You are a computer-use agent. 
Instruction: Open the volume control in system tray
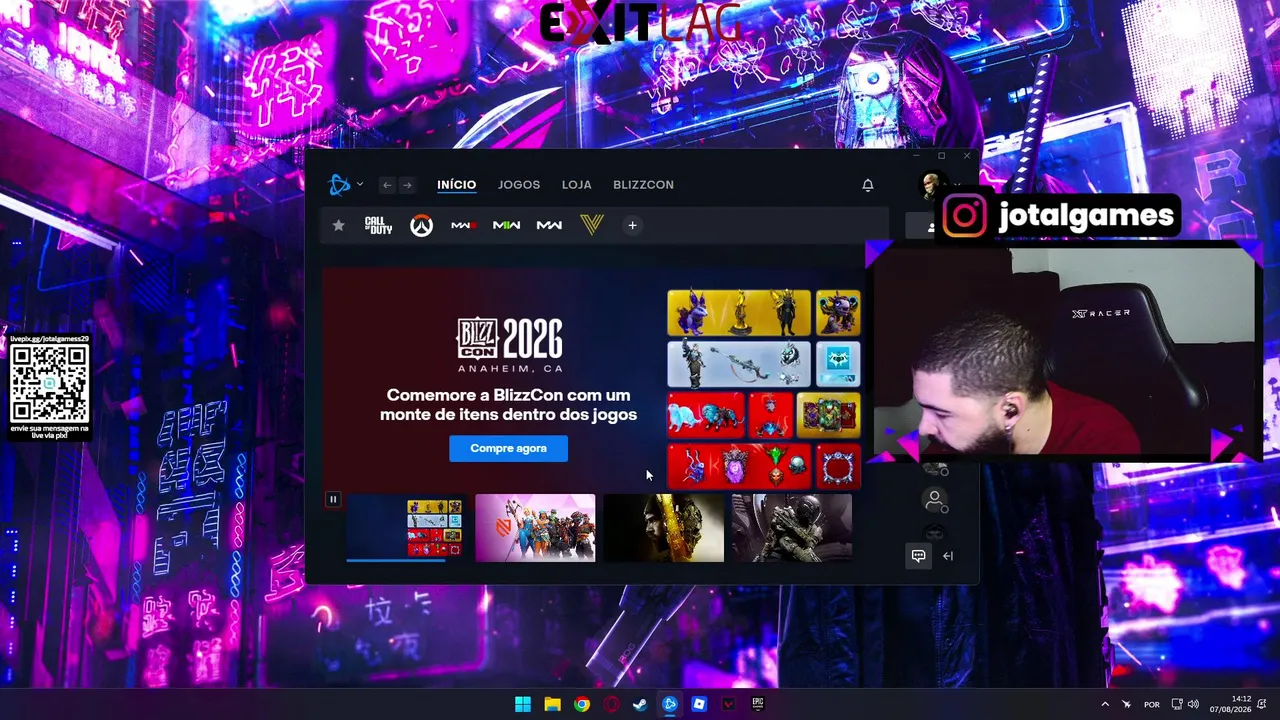tap(1194, 704)
